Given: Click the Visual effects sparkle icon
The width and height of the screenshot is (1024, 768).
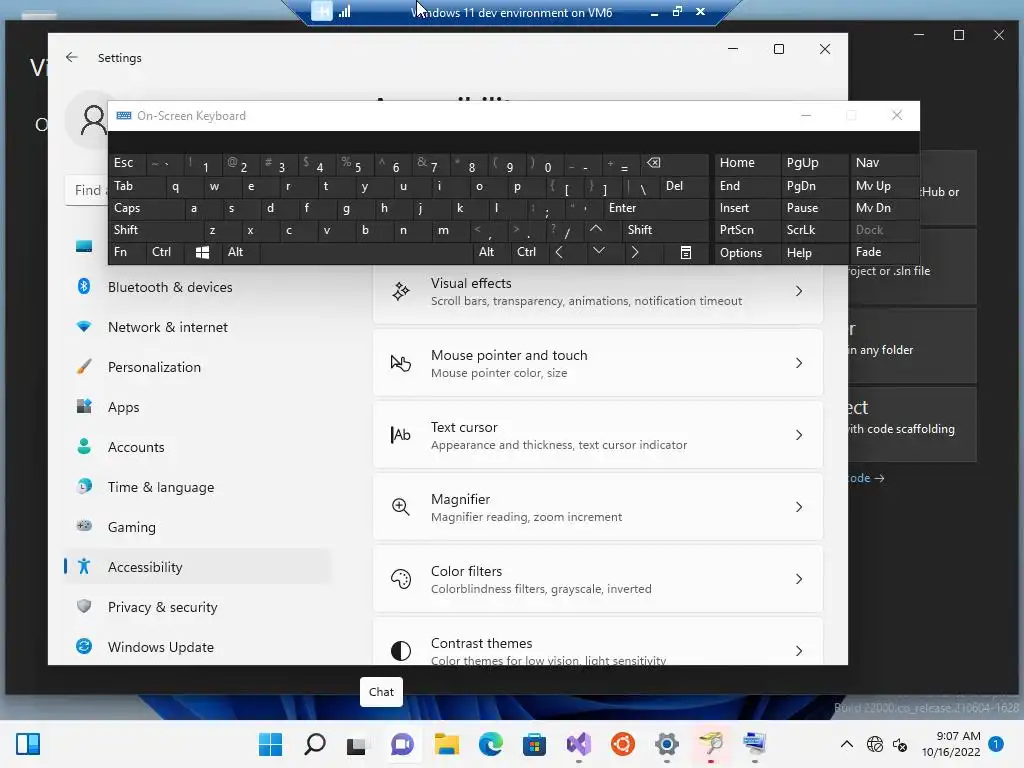Looking at the screenshot, I should [x=400, y=291].
